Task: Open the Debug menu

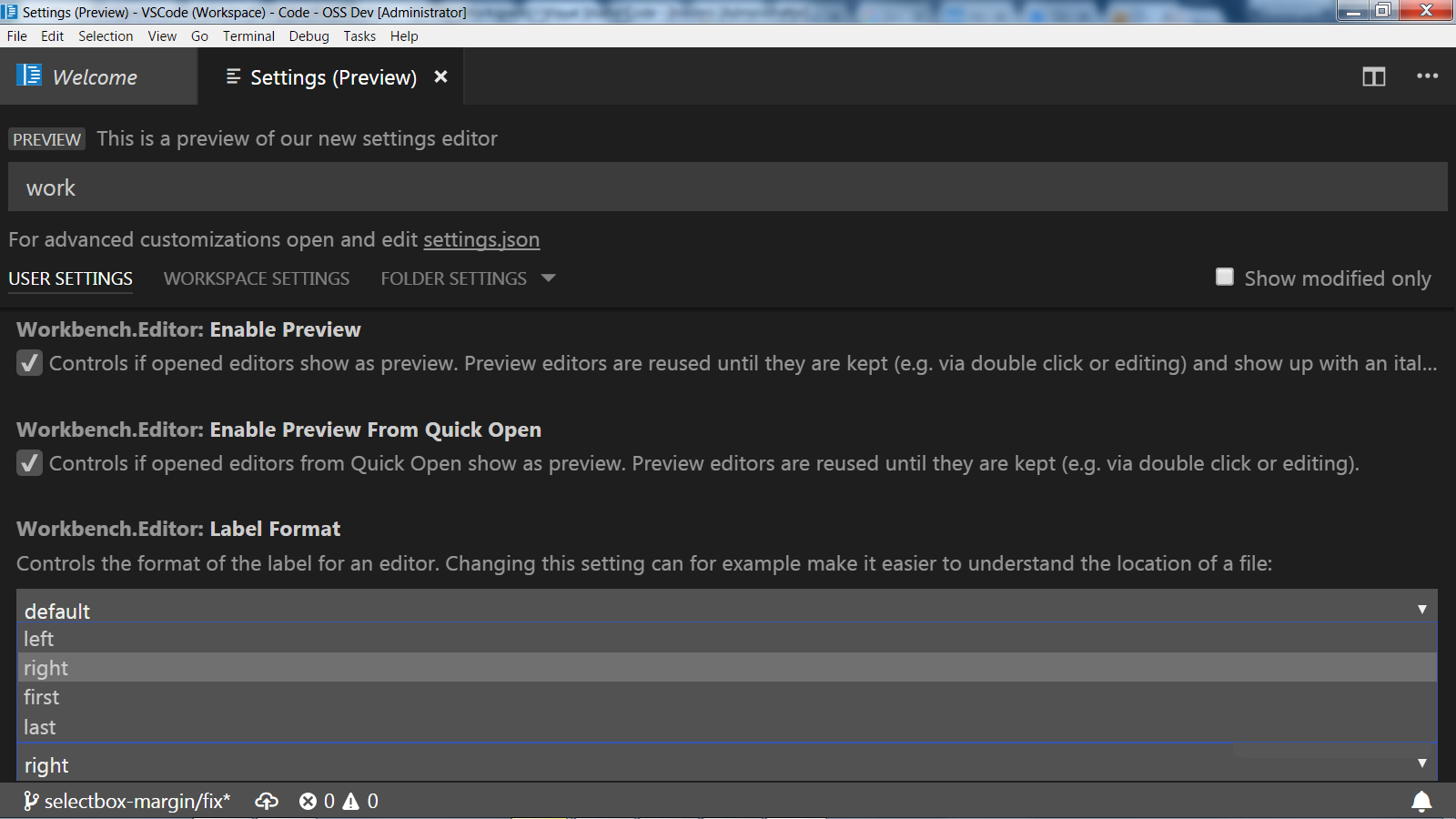Action: click(x=308, y=35)
